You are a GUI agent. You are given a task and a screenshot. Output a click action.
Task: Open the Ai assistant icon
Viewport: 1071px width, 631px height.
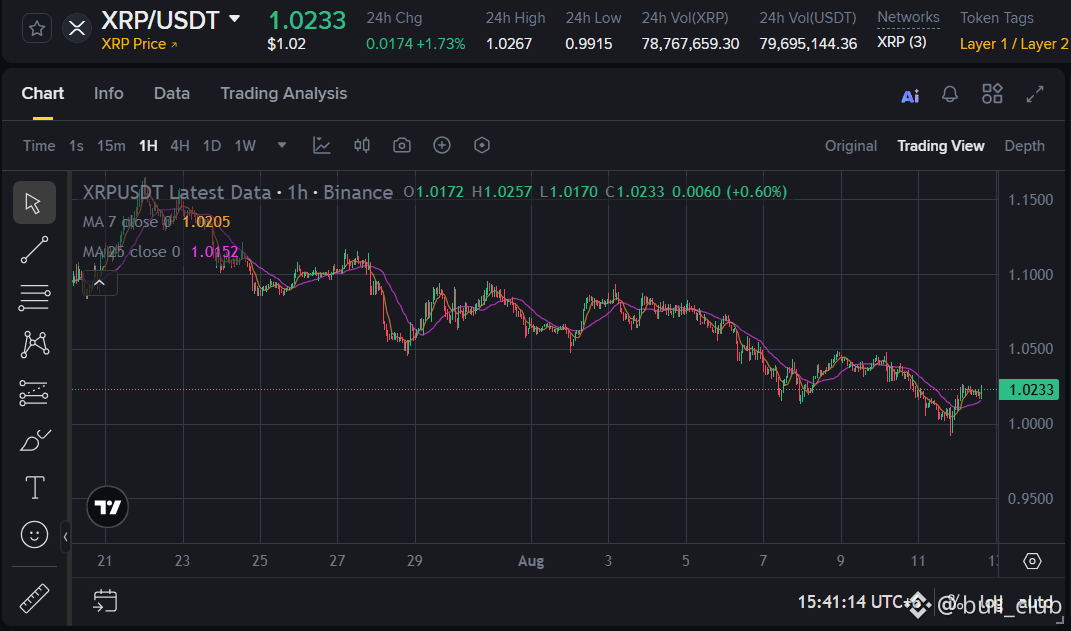[x=910, y=96]
